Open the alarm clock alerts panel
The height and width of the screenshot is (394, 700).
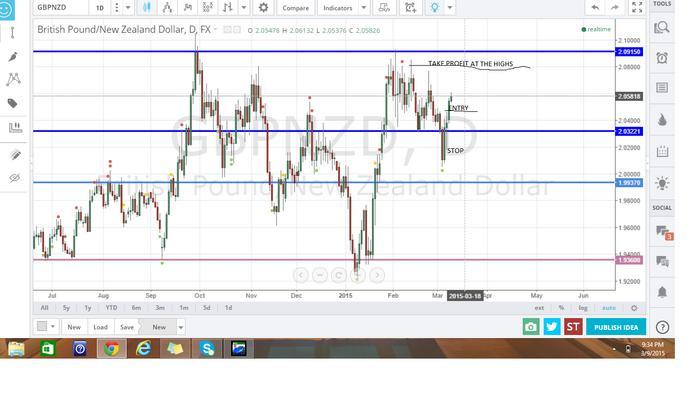click(662, 58)
